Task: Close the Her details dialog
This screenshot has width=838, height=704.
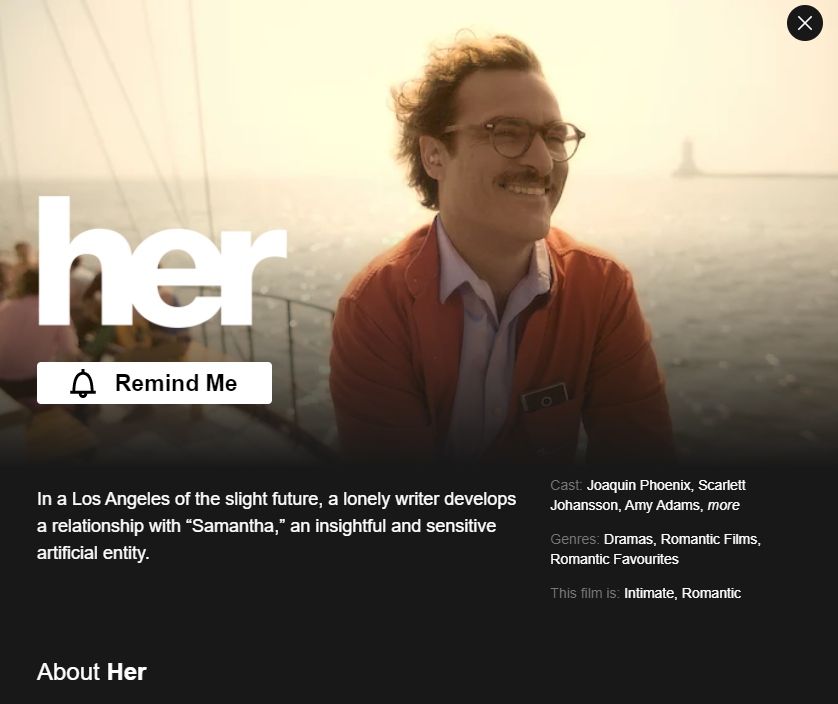Action: [x=804, y=23]
